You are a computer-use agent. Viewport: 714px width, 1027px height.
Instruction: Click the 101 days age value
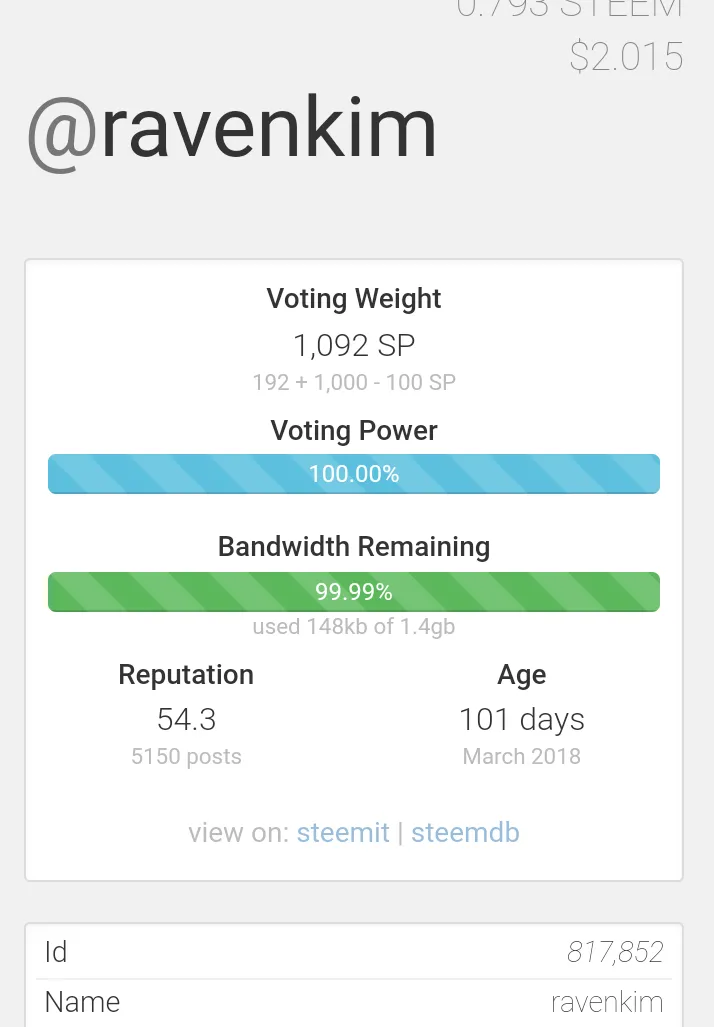(521, 719)
